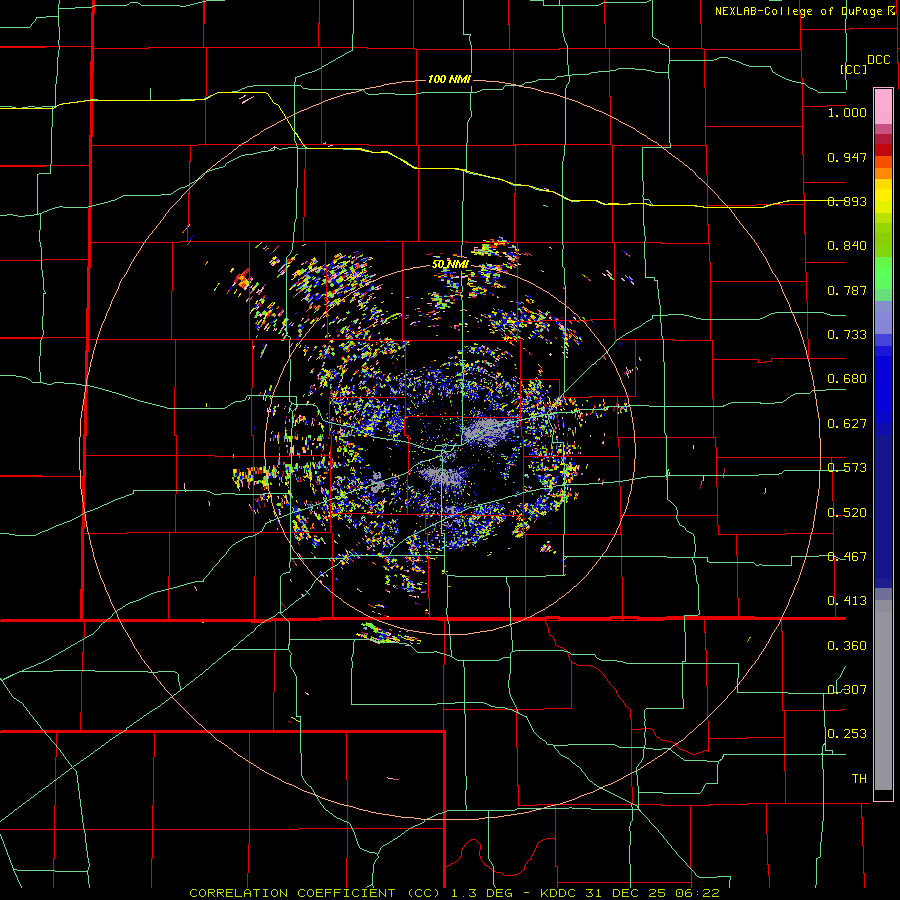The height and width of the screenshot is (900, 900).
Task: Click the 100 NMI range ring label
Action: tap(449, 79)
